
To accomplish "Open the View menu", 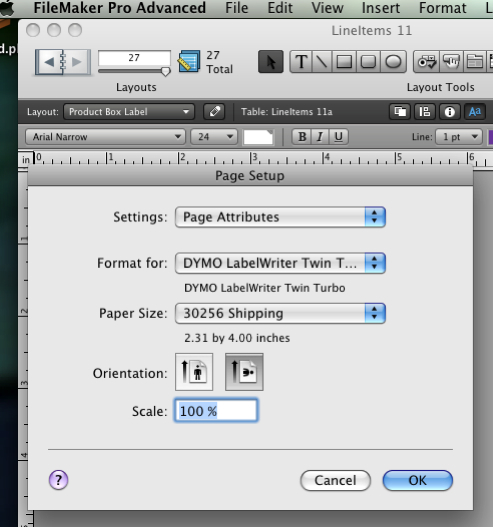I will tap(327, 7).
